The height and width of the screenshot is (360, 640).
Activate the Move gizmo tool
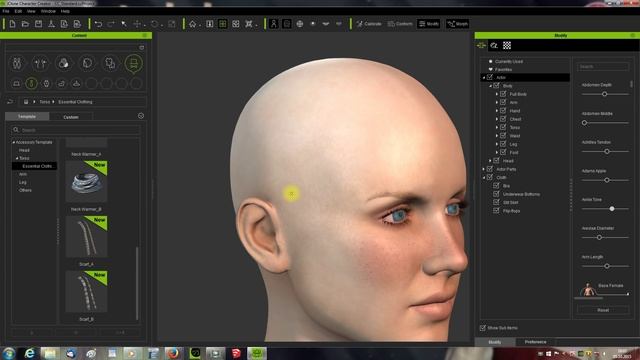[x=137, y=24]
